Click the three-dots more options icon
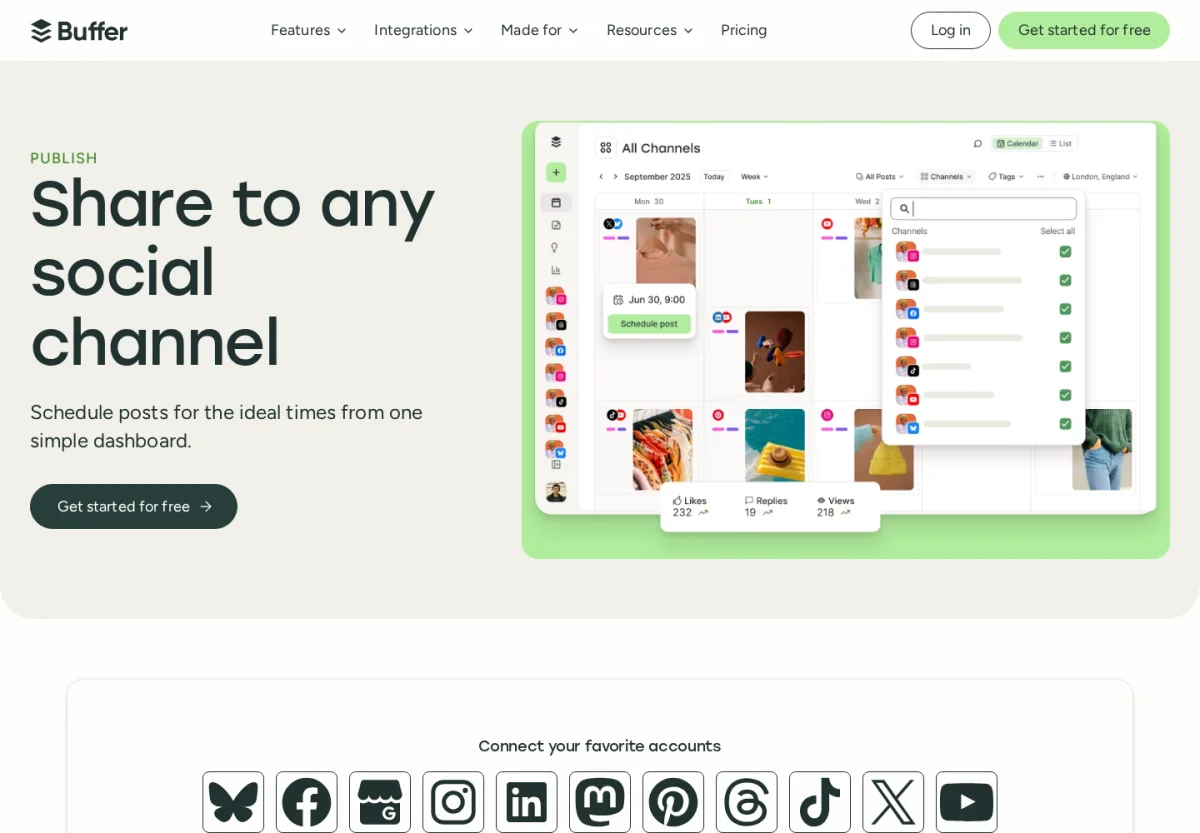1200x833 pixels. [x=1041, y=176]
